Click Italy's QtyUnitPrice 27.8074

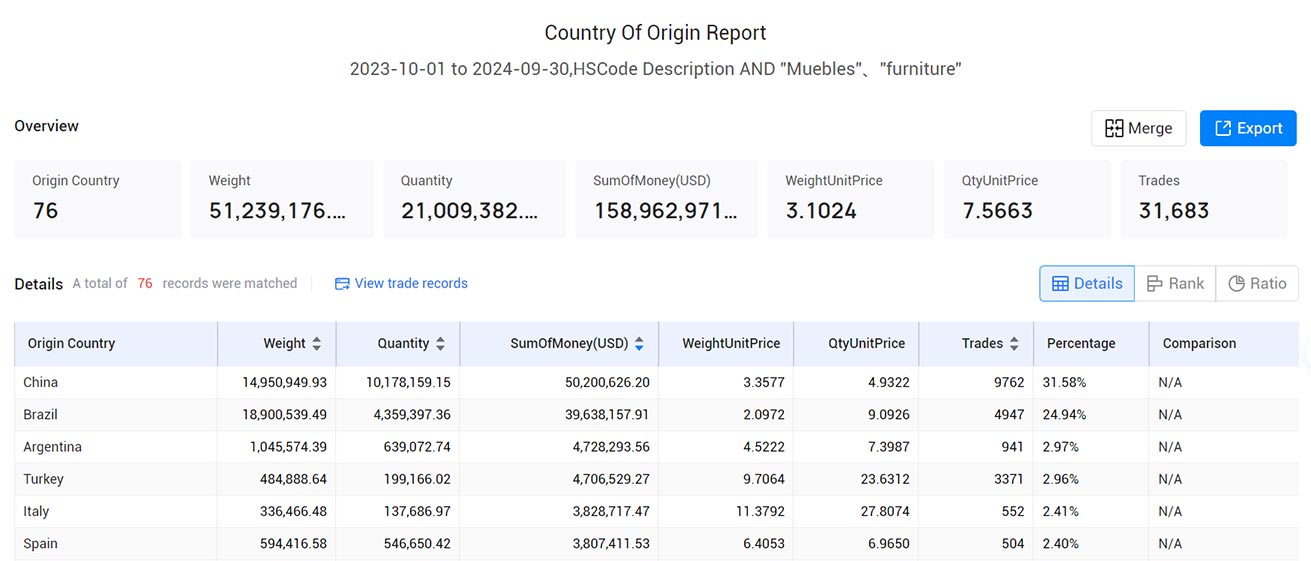point(883,511)
